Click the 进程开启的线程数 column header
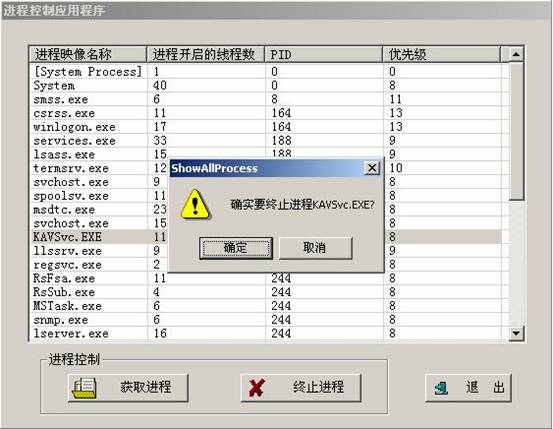The width and height of the screenshot is (553, 429). 205,54
